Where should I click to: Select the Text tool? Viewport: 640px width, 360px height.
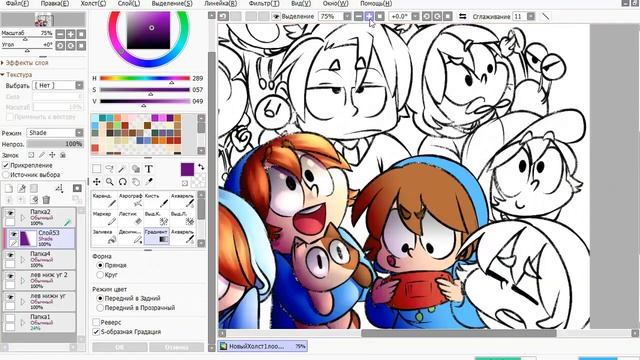(x=149, y=169)
